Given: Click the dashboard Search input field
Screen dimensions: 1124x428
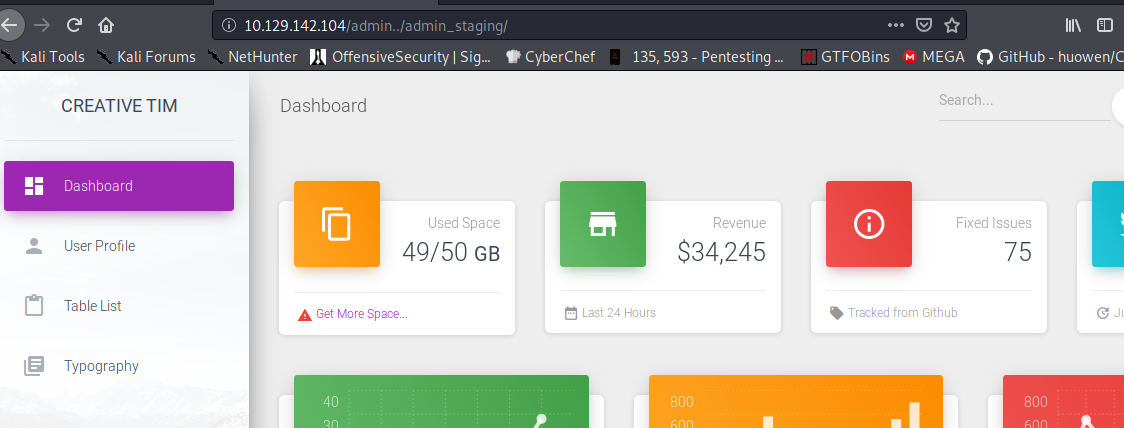Looking at the screenshot, I should [1020, 101].
